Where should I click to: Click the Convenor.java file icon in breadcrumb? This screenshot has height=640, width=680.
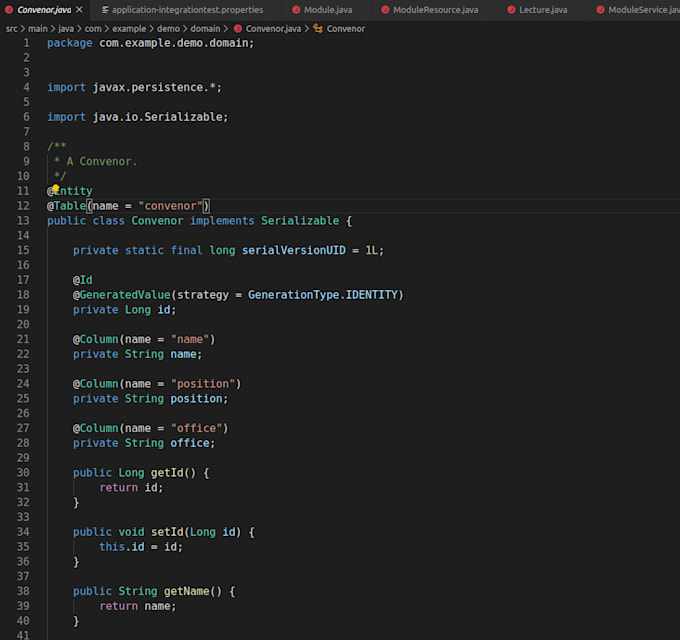pos(238,29)
